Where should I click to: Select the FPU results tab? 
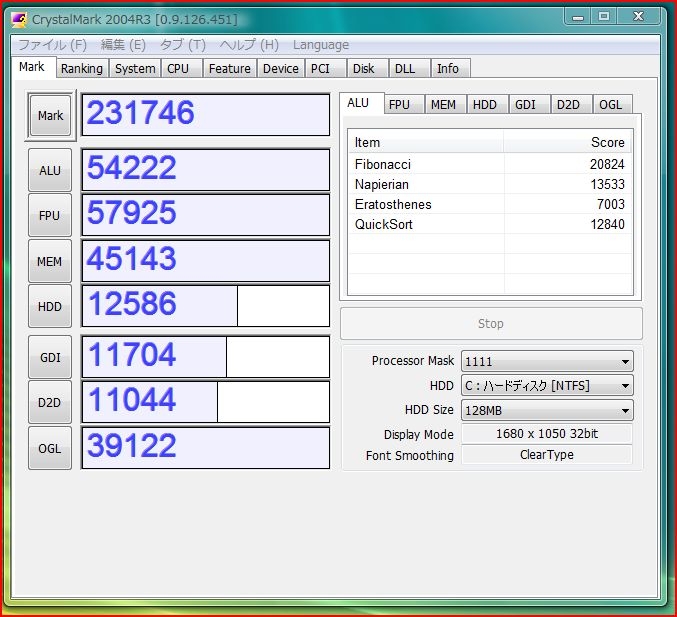coord(399,105)
